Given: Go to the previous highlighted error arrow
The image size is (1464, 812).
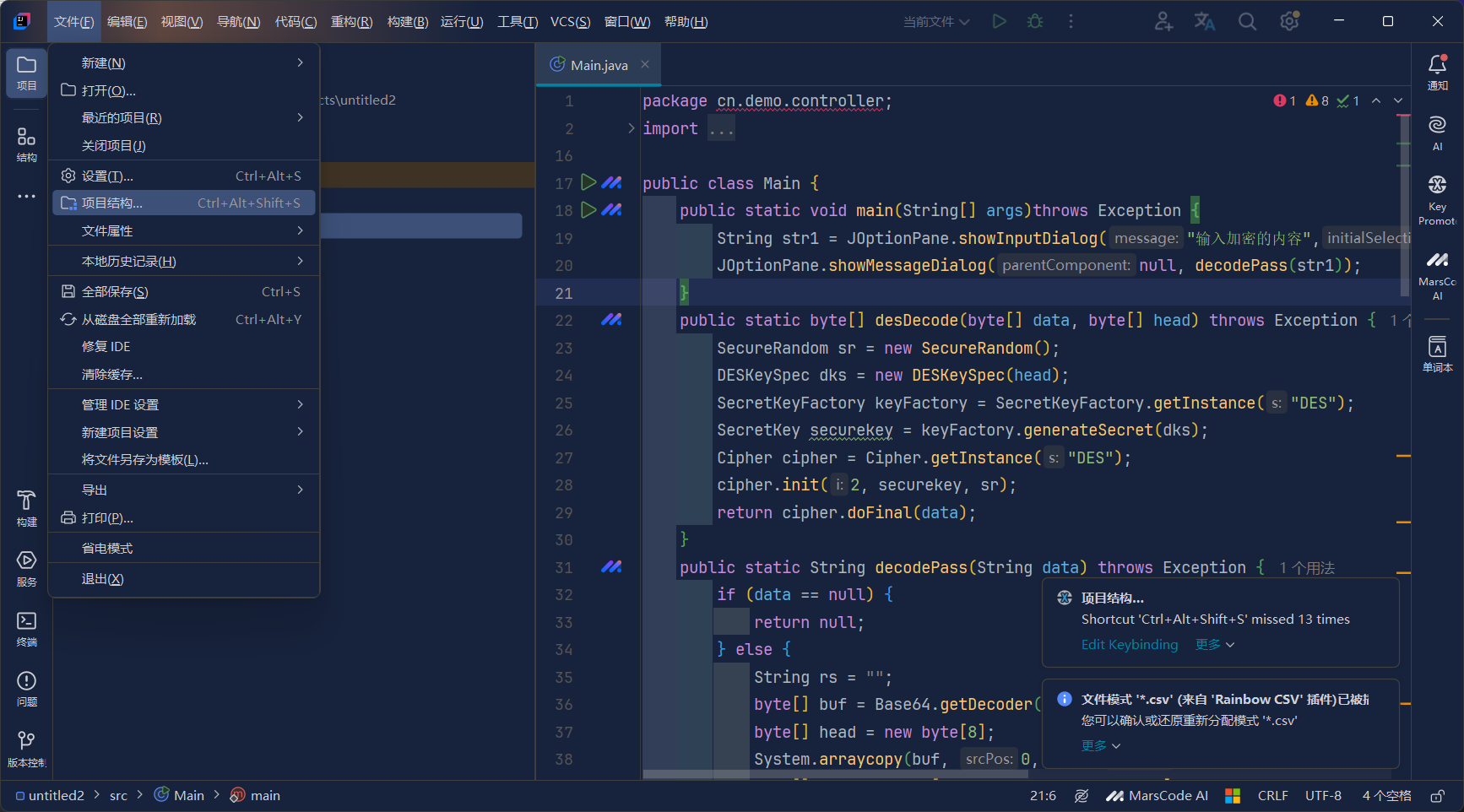Looking at the screenshot, I should click(1376, 100).
